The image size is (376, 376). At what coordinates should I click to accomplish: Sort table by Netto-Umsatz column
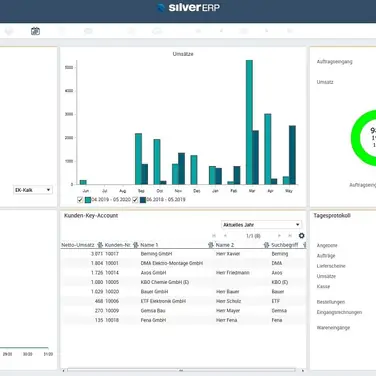coord(78,245)
